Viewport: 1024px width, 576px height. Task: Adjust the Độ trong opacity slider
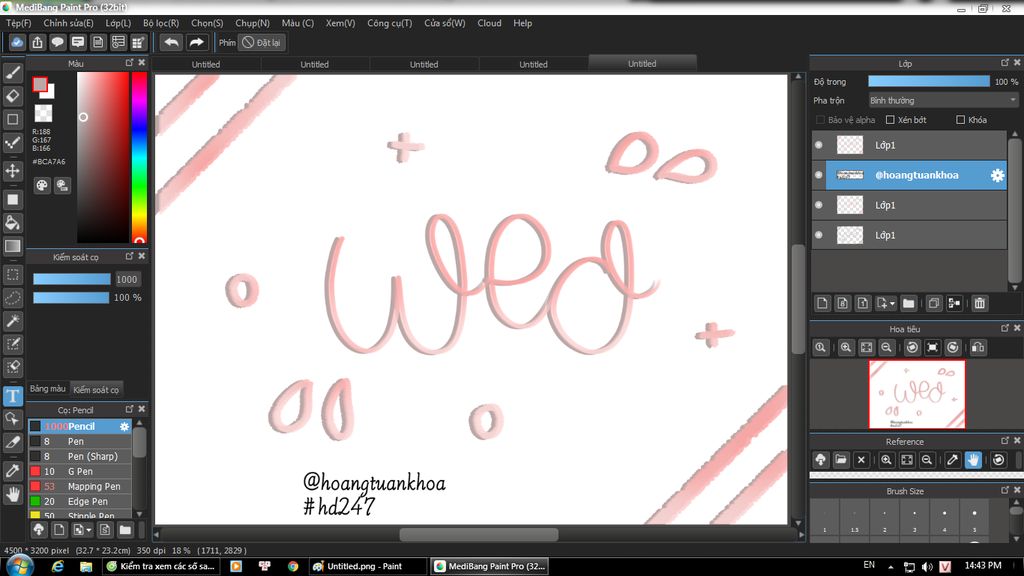coord(929,82)
